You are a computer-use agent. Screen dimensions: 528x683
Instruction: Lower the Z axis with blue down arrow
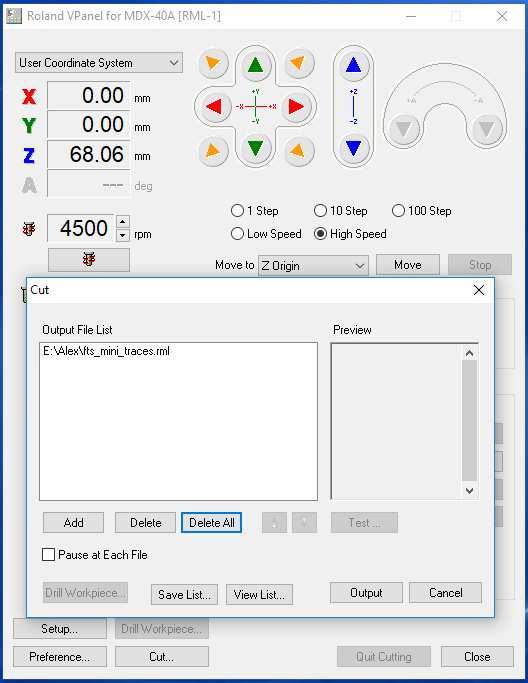click(353, 148)
